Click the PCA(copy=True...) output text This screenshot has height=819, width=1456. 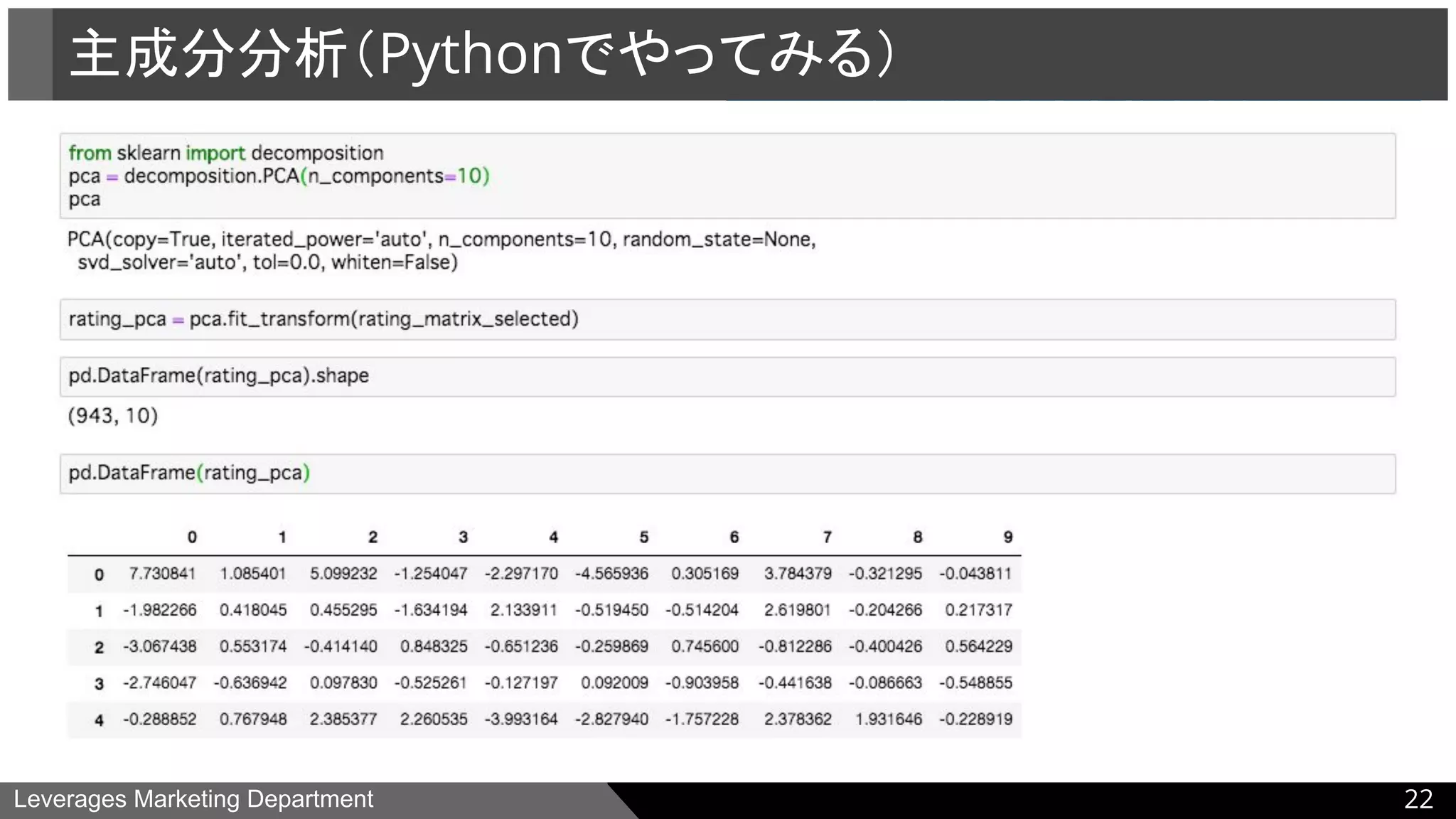[x=441, y=250]
